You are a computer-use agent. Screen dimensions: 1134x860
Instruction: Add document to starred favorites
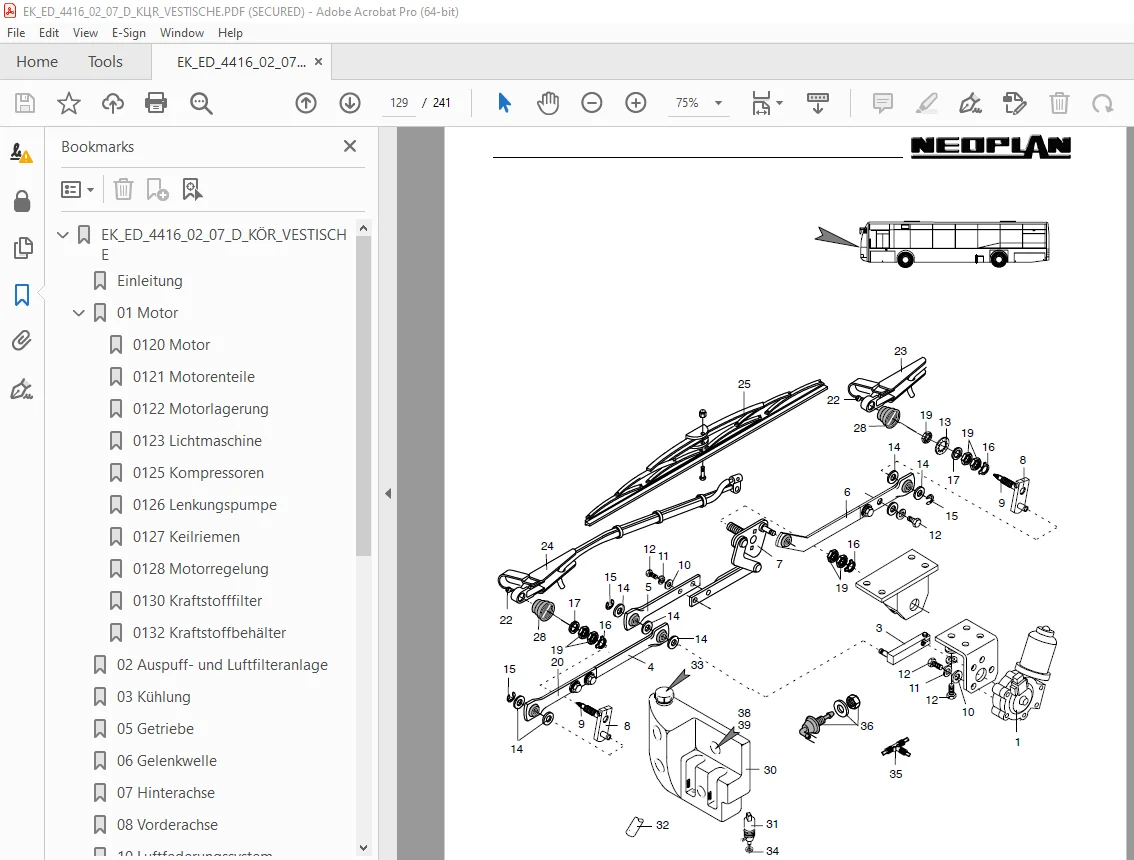pyautogui.click(x=69, y=103)
